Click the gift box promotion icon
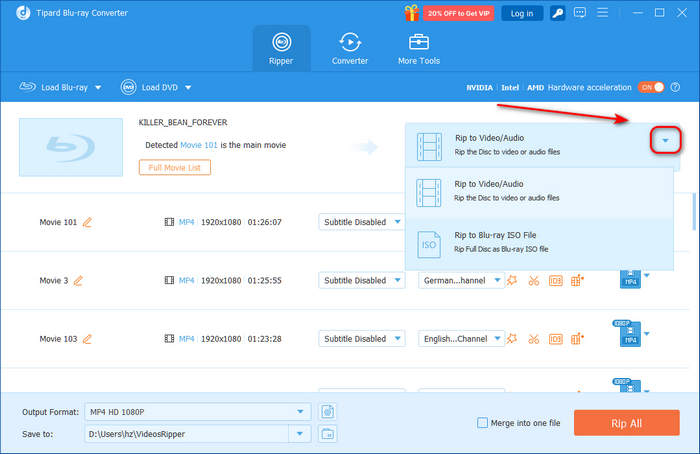The image size is (700, 454). click(x=412, y=13)
